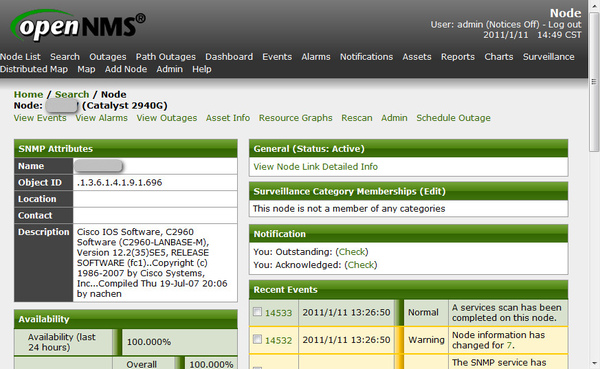This screenshot has width=600, height=369.
Task: Tick the checkbox for event 14533
Action: coord(258,312)
